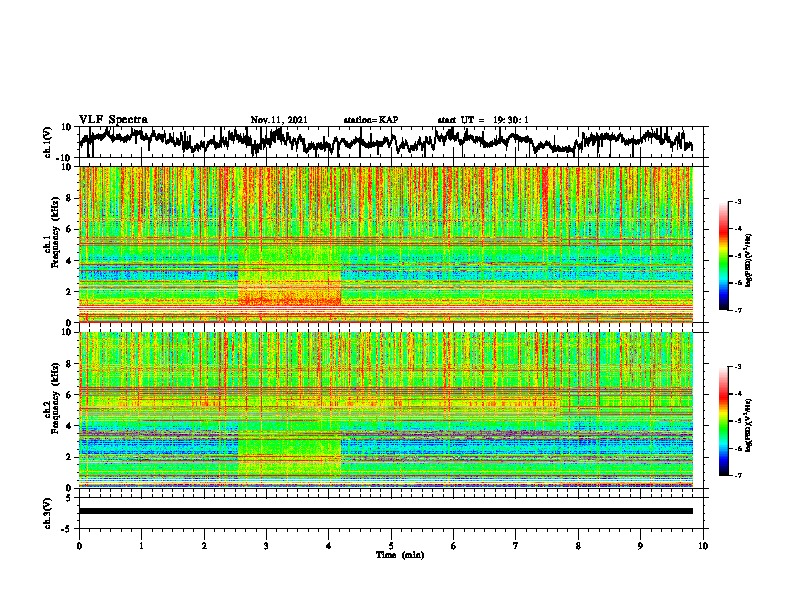Click time axis tick label '9'
Image resolution: width=792 pixels, height=612 pixels.
640,546
